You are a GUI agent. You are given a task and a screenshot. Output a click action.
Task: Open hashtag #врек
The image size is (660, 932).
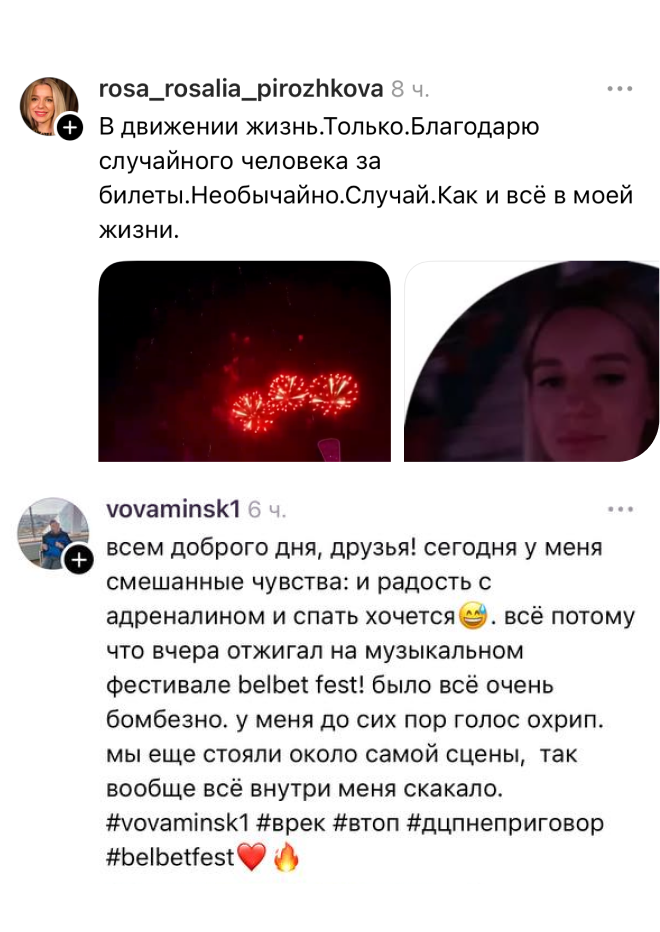tap(291, 823)
